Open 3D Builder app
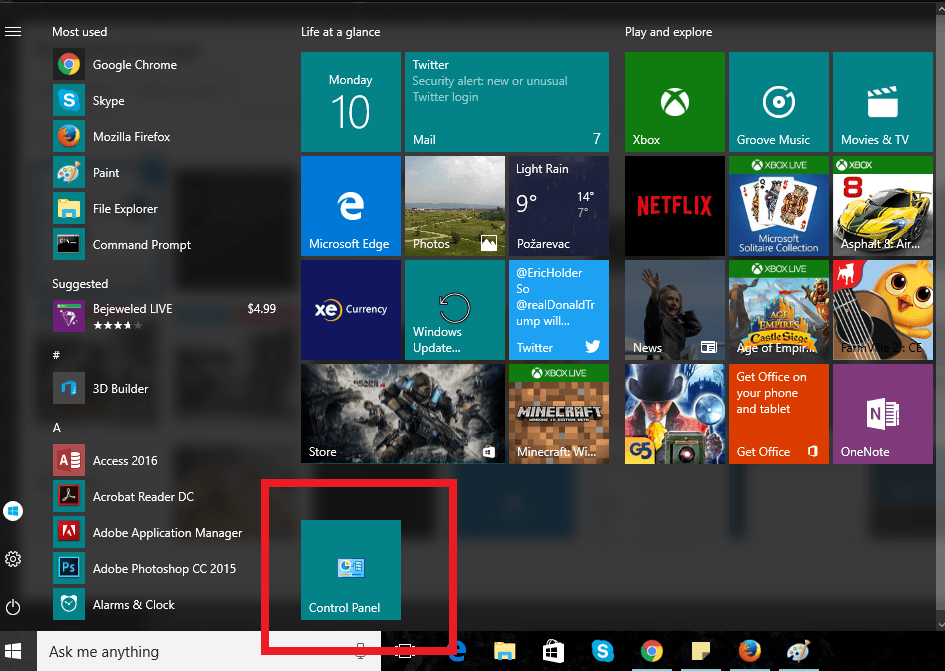Screen dimensions: 945x671 (x=163, y=388)
